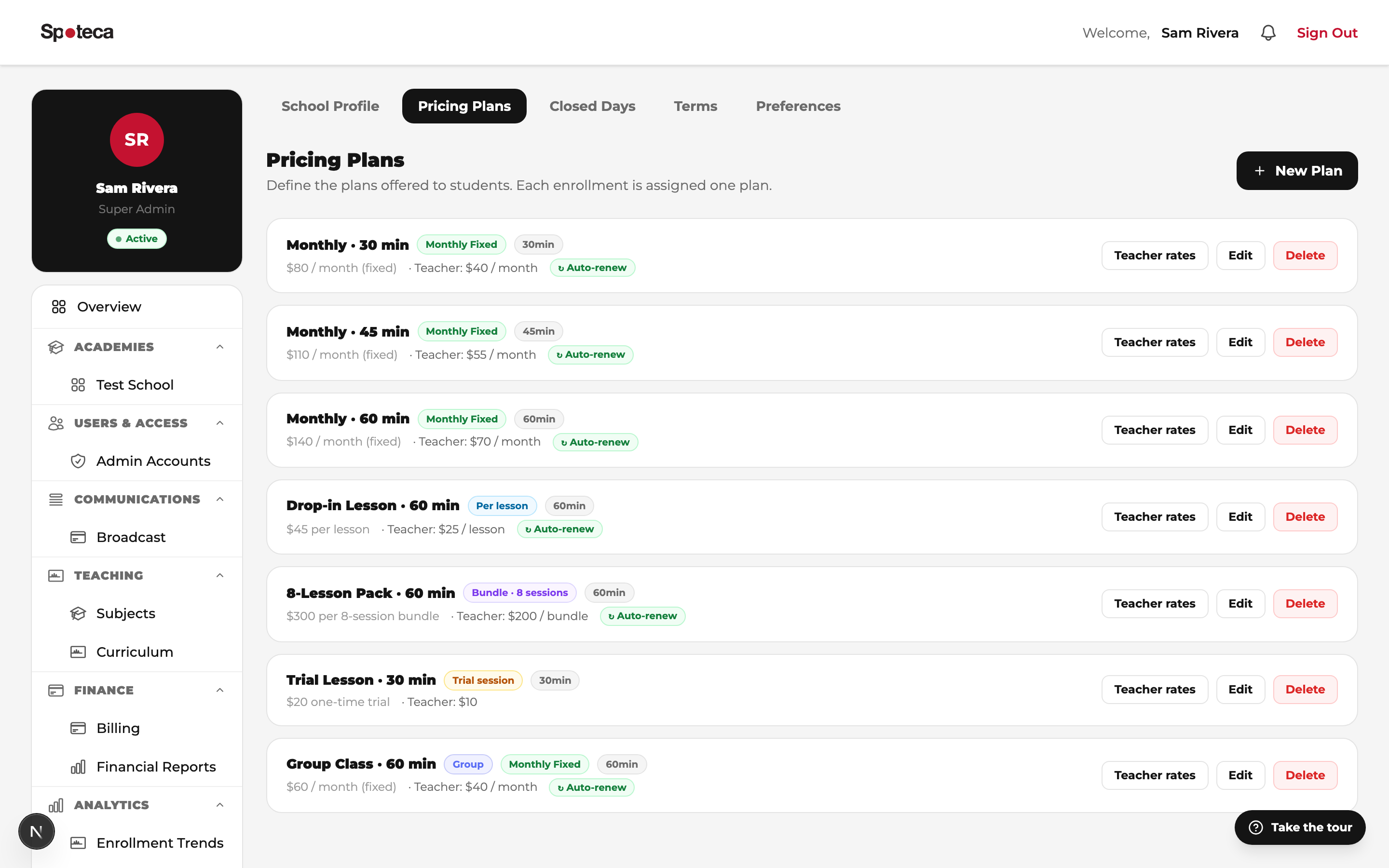Click the Finance card icon
The image size is (1389, 868).
pos(55,690)
